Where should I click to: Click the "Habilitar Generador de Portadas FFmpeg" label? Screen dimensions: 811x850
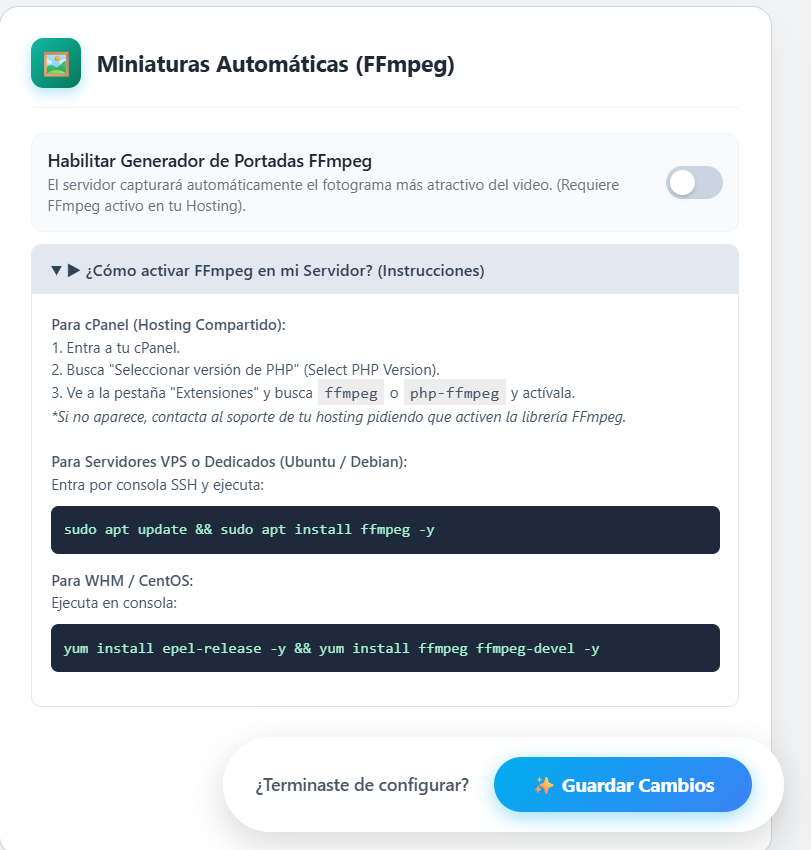[210, 160]
